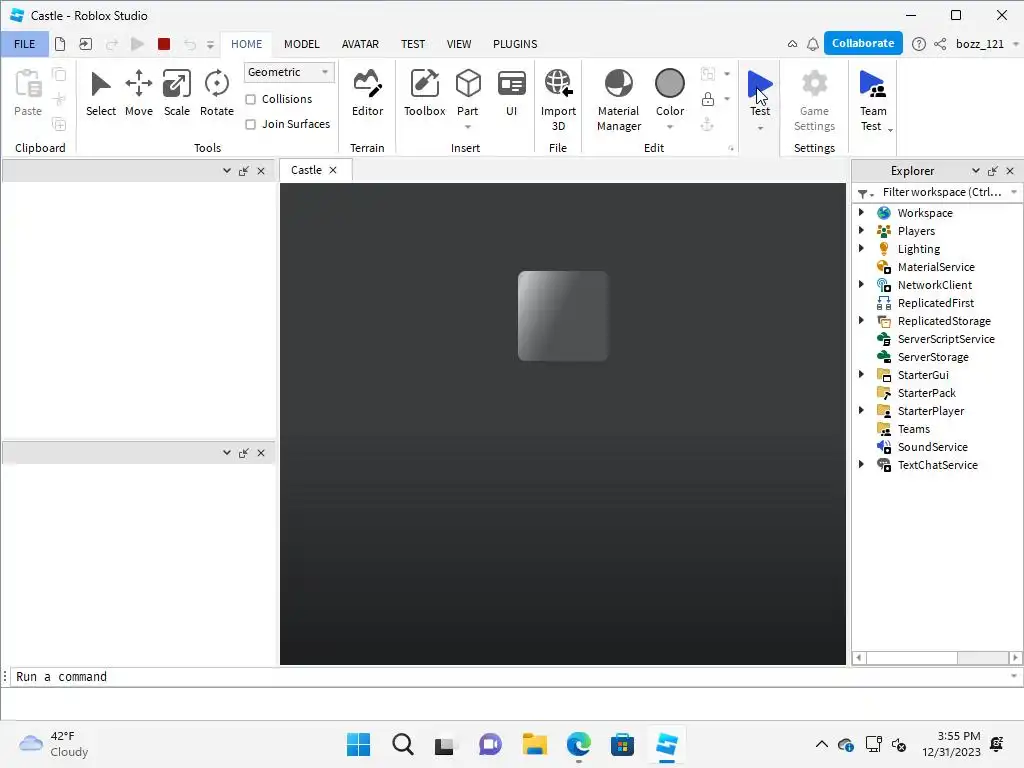The height and width of the screenshot is (768, 1024).
Task: Choose the Scale tool
Action: [x=176, y=93]
